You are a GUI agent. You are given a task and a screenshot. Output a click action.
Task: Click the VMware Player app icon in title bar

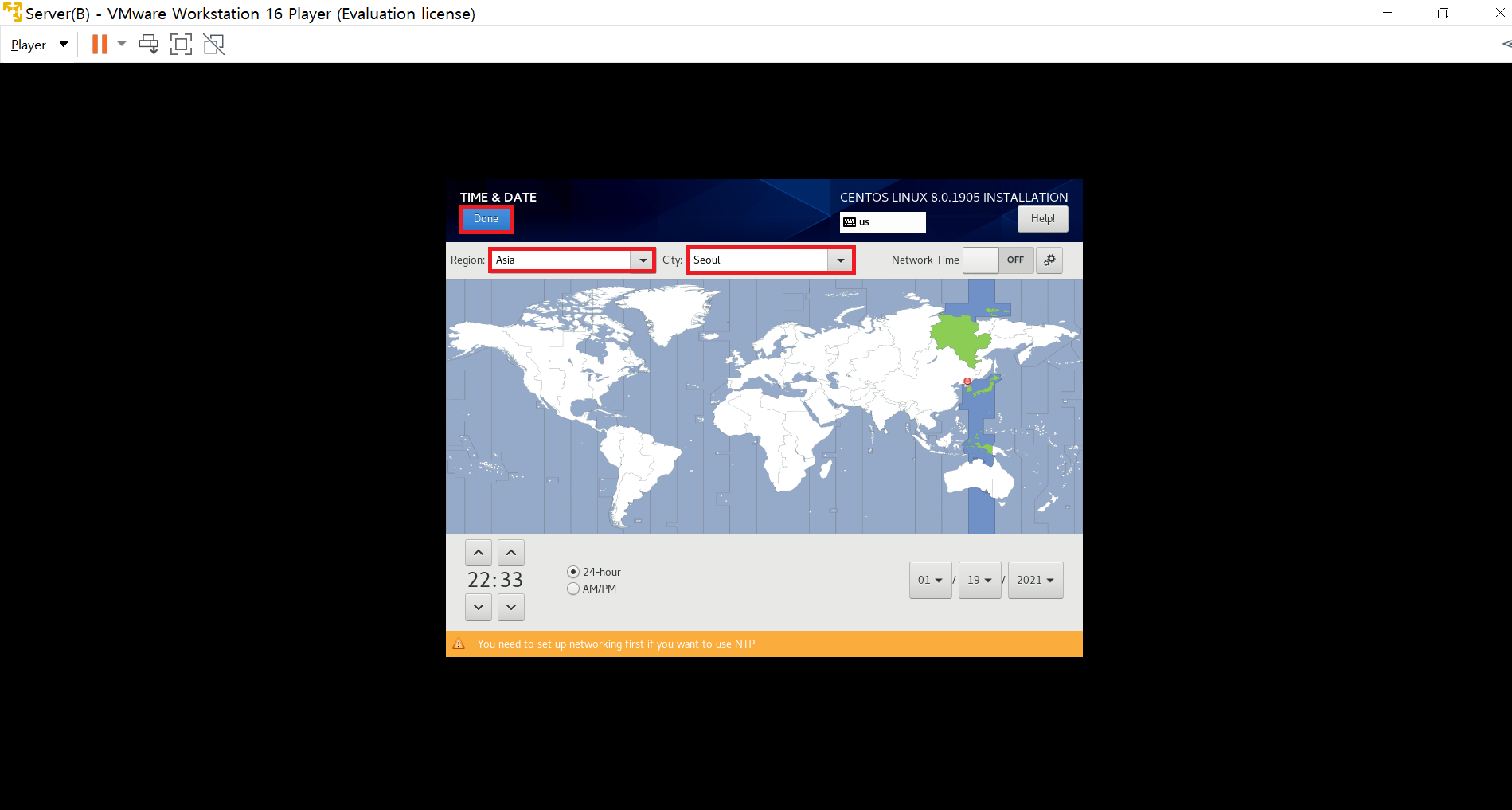point(13,13)
